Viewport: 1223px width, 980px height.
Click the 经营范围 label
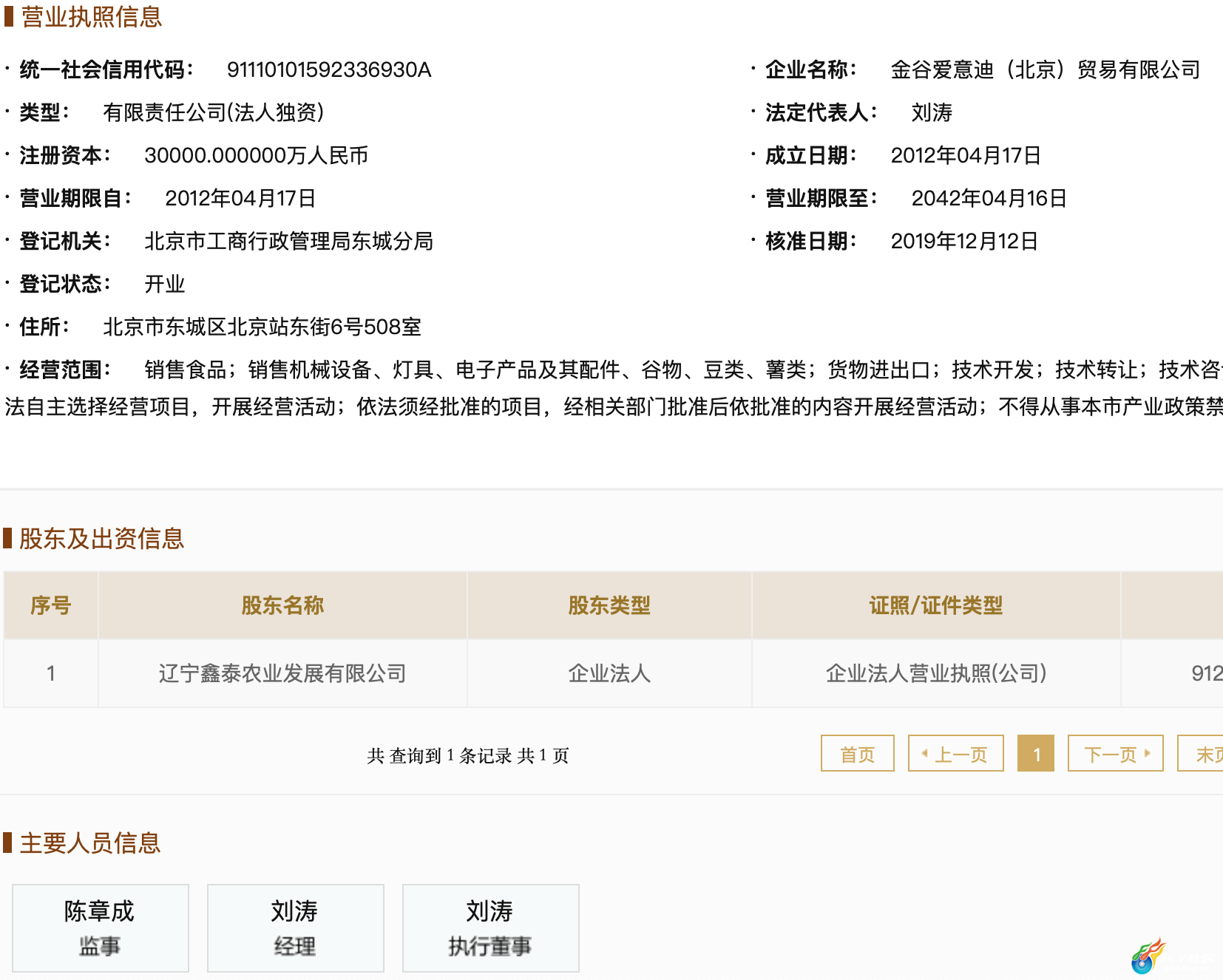(x=65, y=370)
